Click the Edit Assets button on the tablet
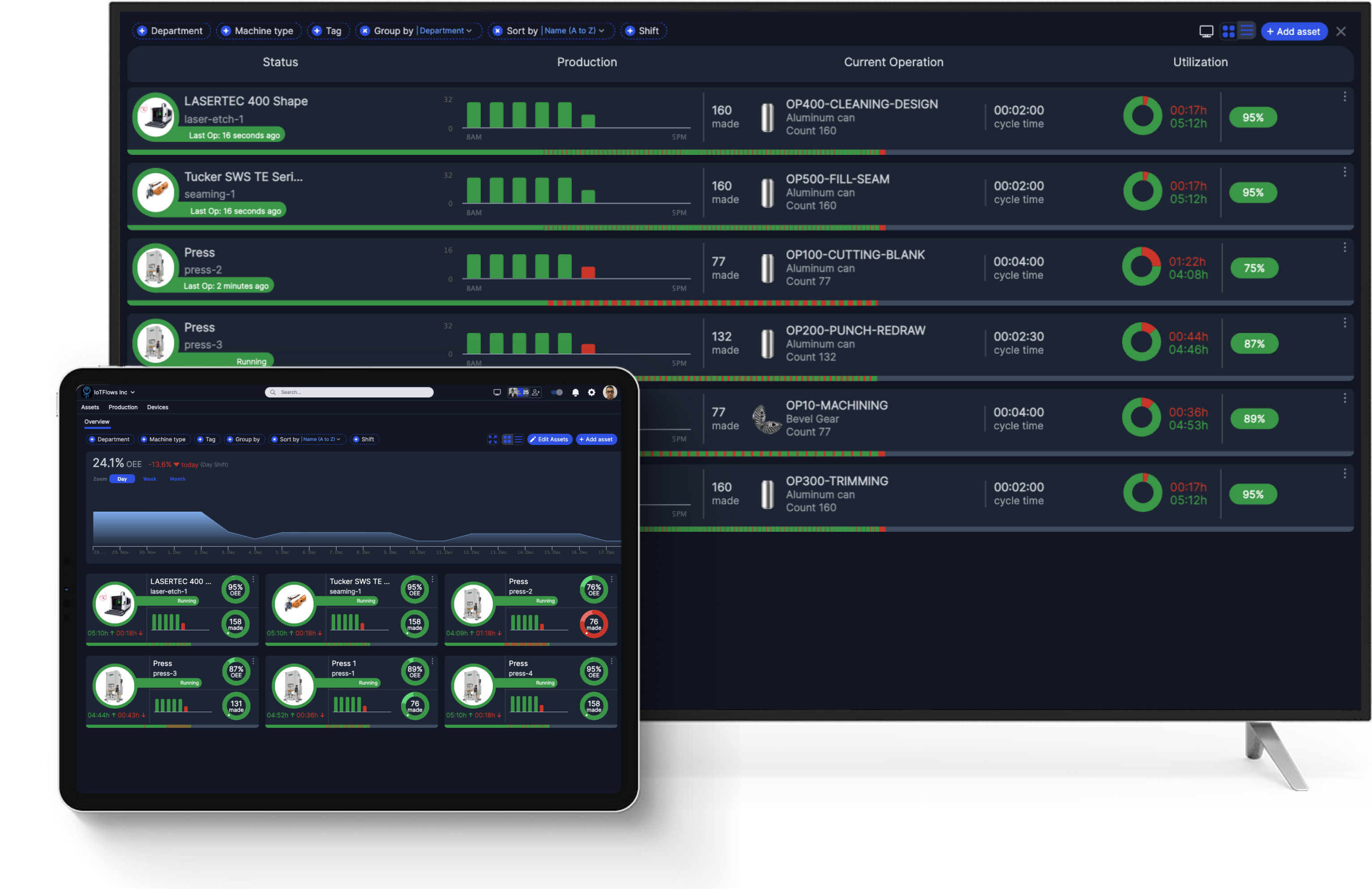Viewport: 1372px width, 889px height. pos(550,439)
